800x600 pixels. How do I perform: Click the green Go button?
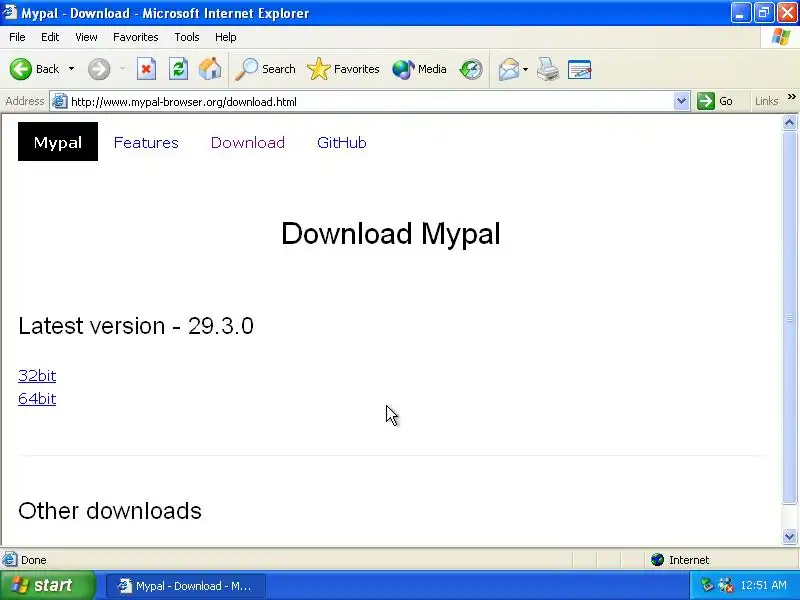coord(715,101)
